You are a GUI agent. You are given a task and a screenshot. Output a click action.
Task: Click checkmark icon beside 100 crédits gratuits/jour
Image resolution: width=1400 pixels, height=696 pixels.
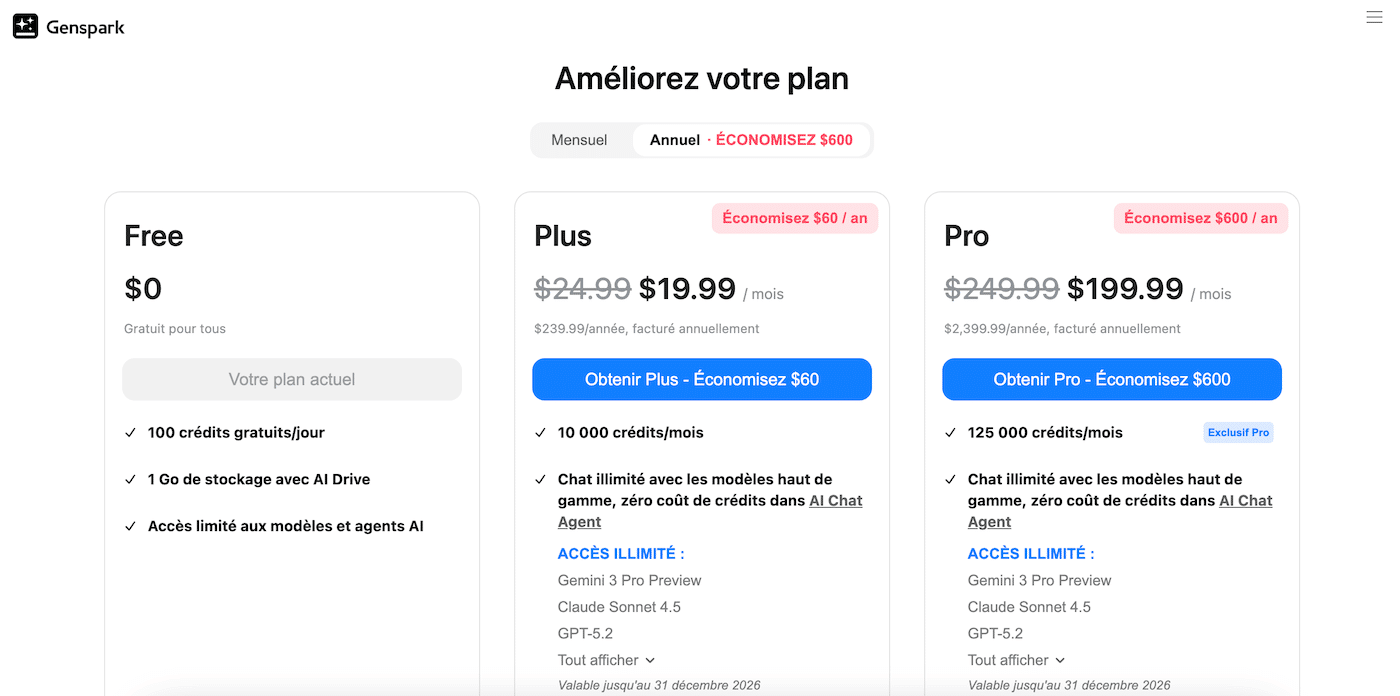click(x=130, y=433)
